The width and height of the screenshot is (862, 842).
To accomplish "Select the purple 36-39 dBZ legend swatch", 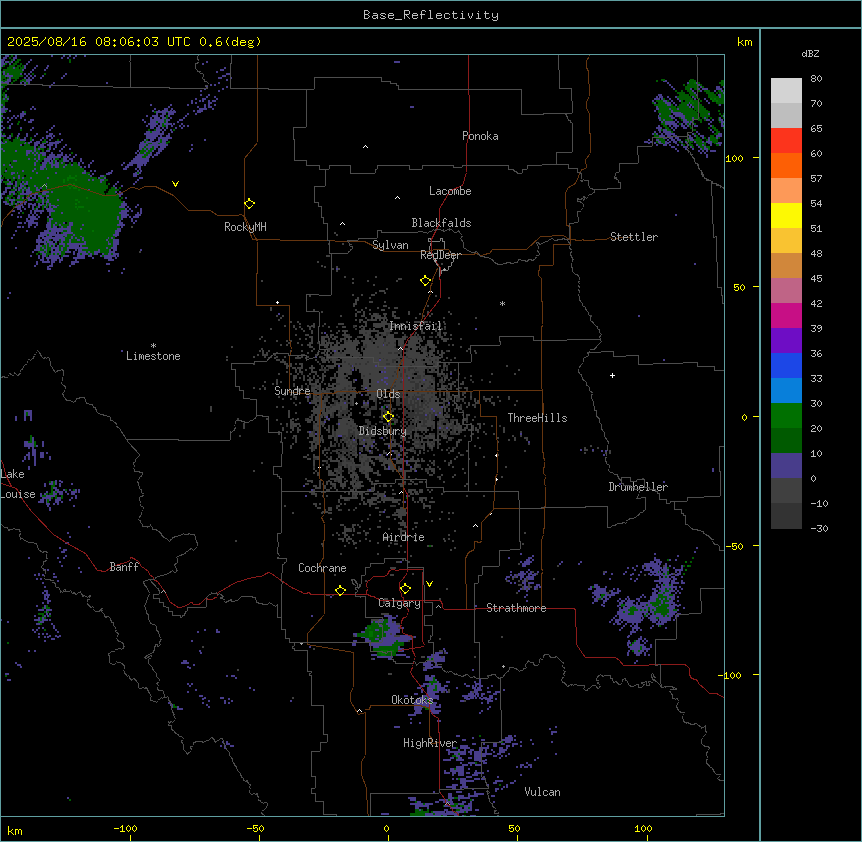I will pos(786,340).
